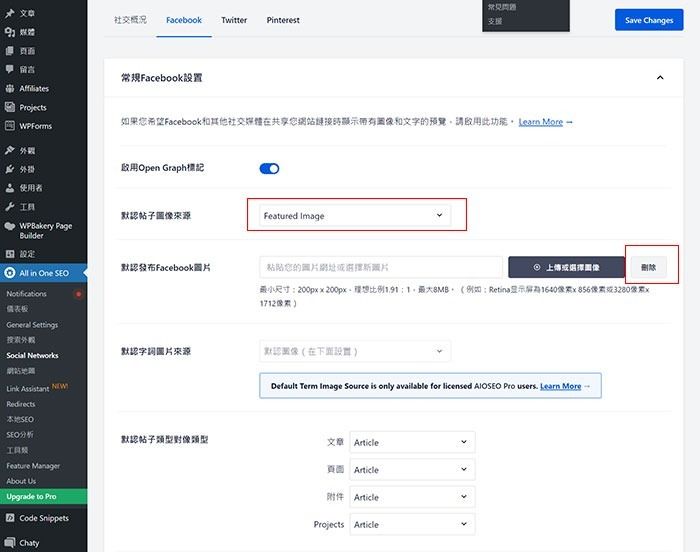The image size is (700, 552).
Task: Open Feature Manager in the AIOSEO submenu
Action: 33,466
